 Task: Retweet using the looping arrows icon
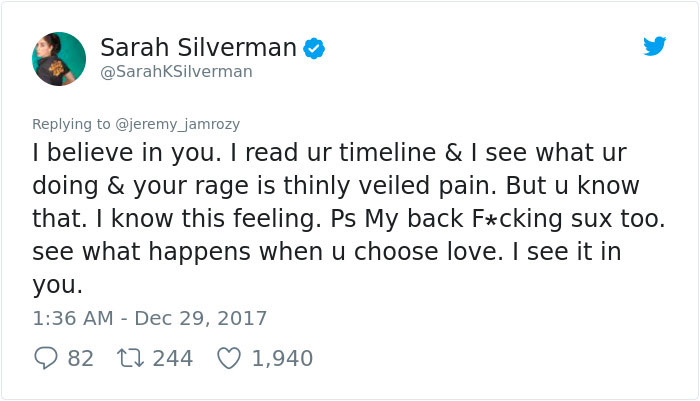point(130,358)
